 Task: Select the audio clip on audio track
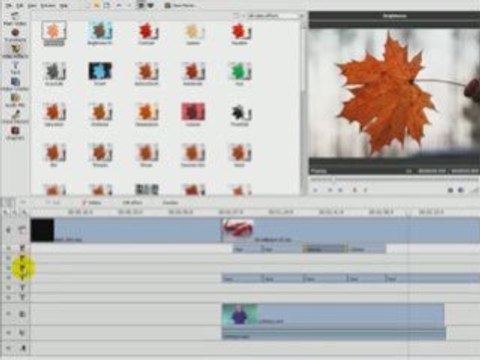(334, 334)
